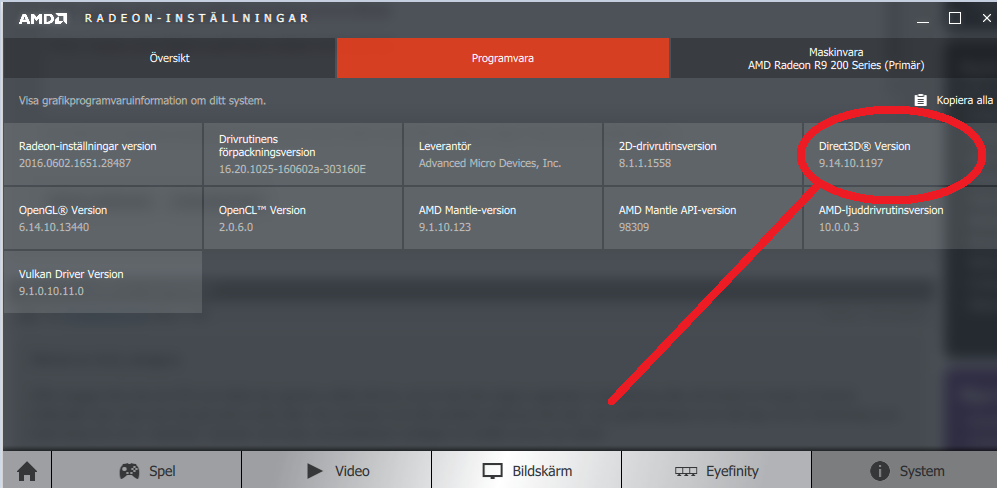Open the Home icon in bottom bar

tap(27, 470)
